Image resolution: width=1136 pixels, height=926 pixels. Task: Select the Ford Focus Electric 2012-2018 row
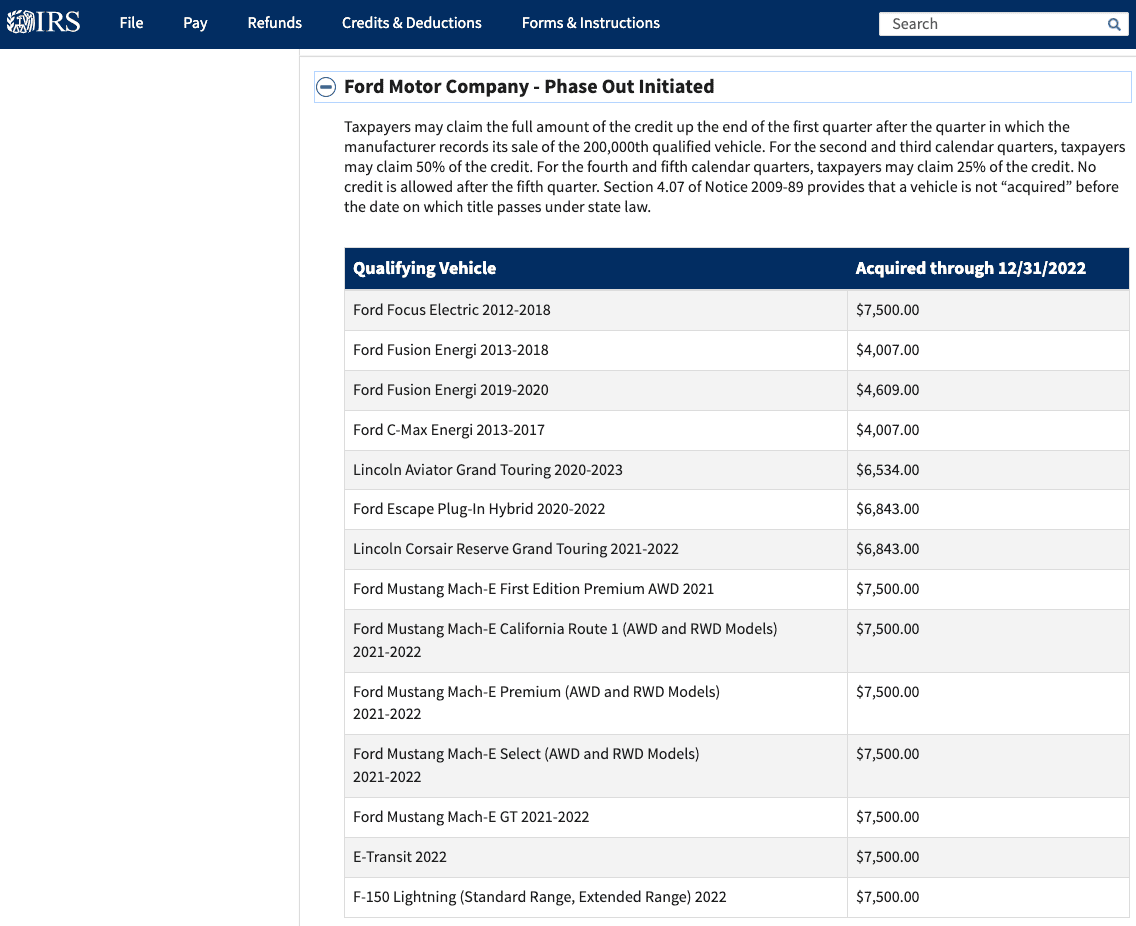(x=451, y=310)
